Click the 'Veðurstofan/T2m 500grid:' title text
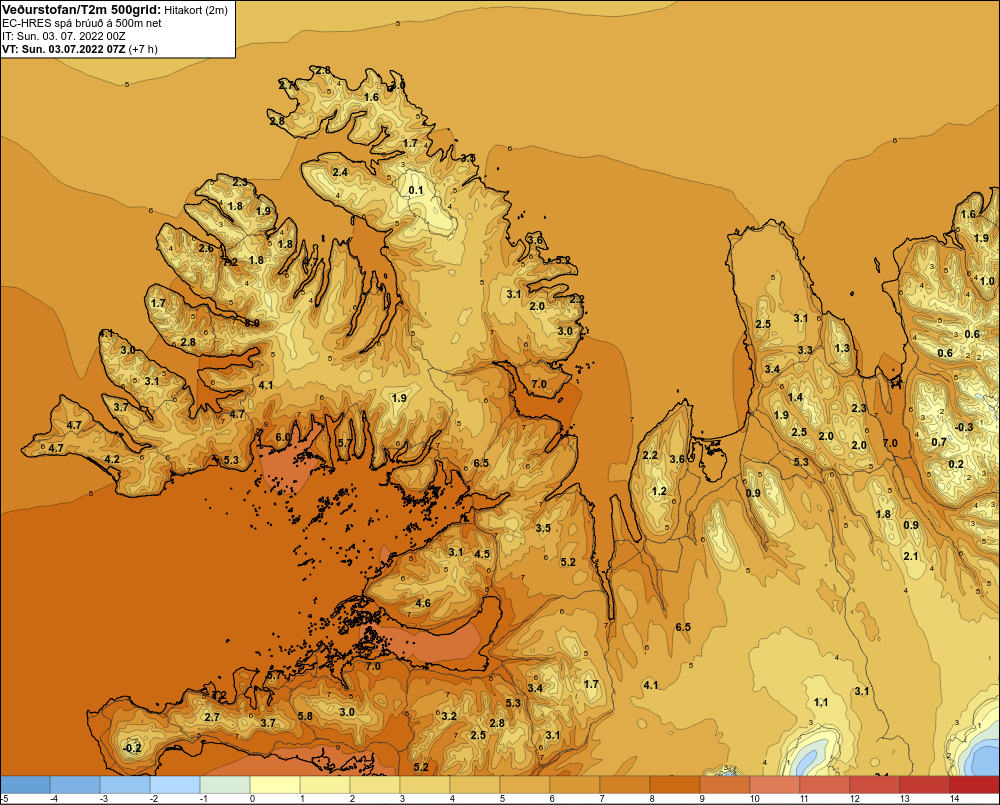Screen dimensions: 1000x805 [82, 10]
